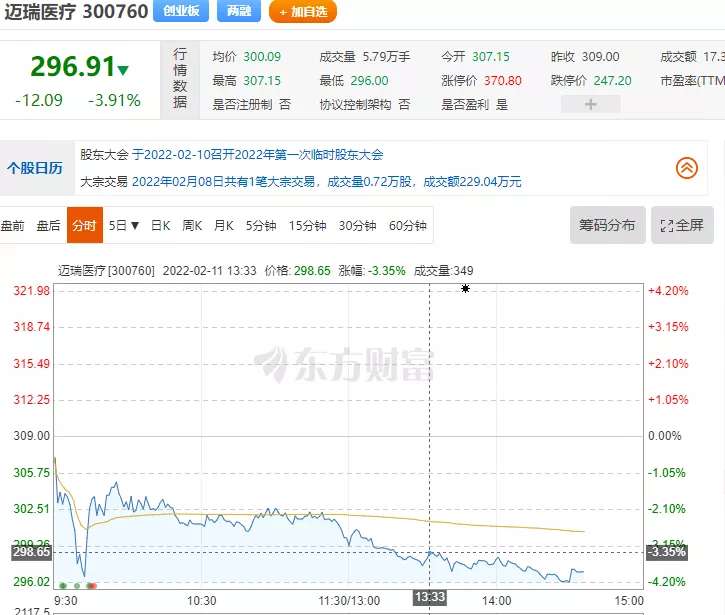
Task: Click the +4.20% axis label
Action: [x=668, y=291]
